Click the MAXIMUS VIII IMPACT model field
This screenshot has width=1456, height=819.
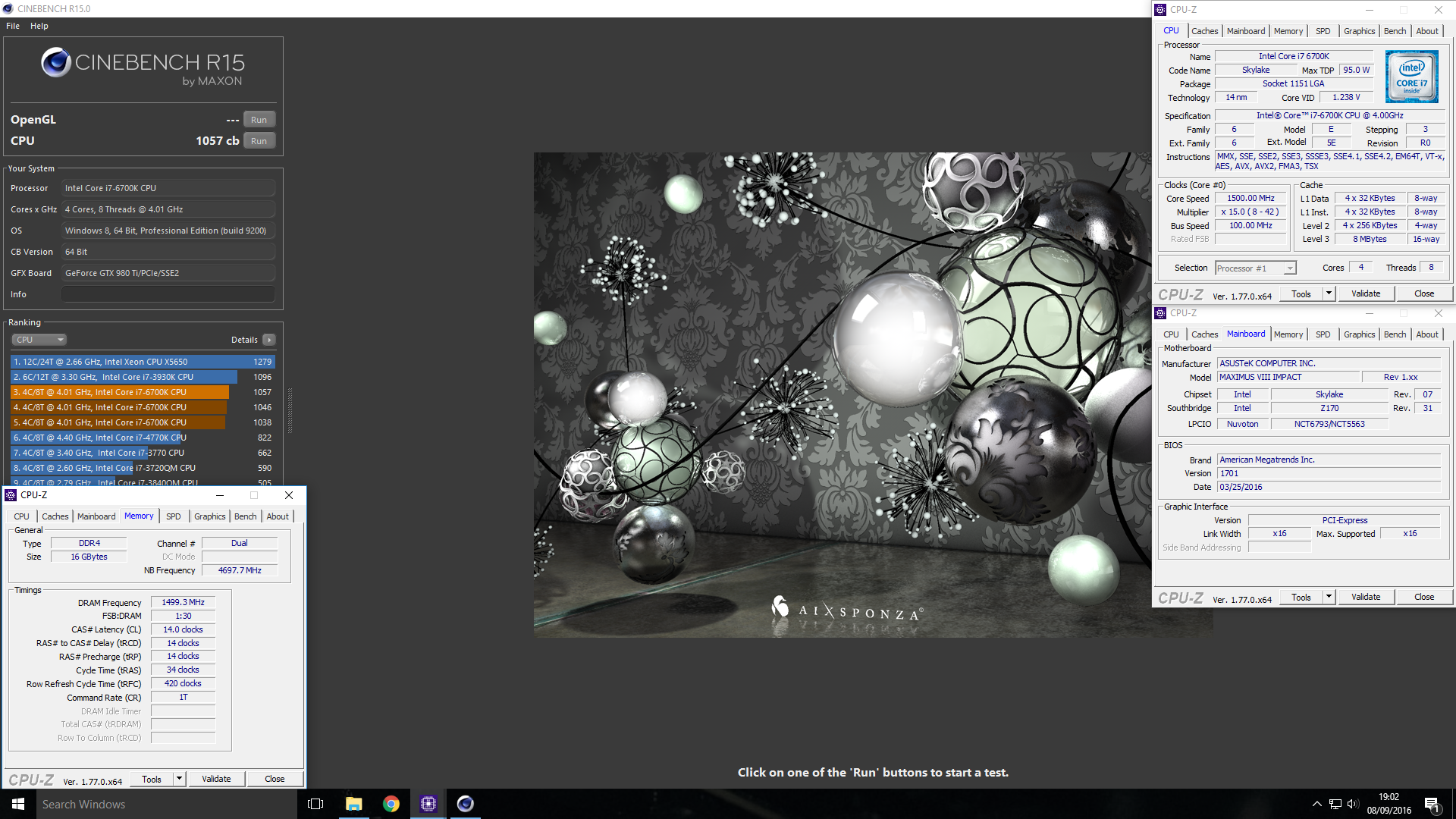(x=1288, y=377)
